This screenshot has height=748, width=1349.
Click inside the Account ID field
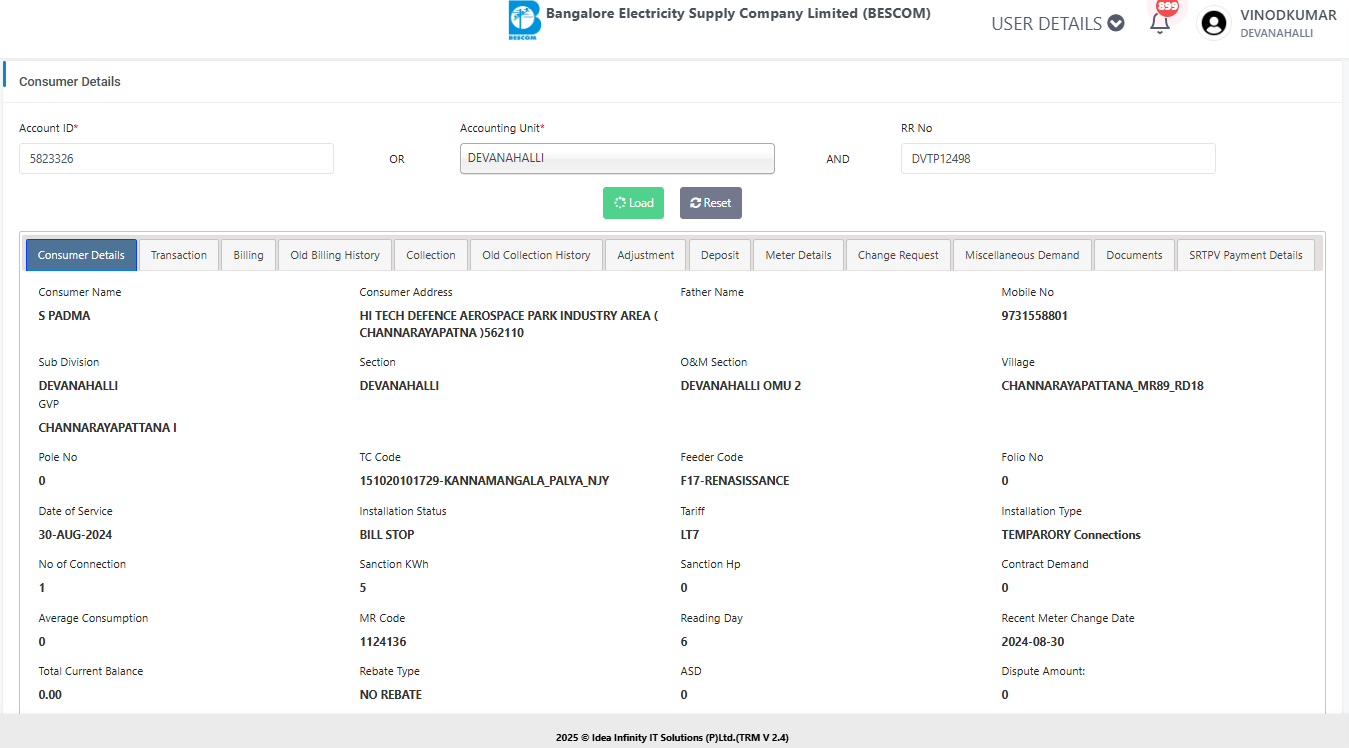click(x=176, y=158)
